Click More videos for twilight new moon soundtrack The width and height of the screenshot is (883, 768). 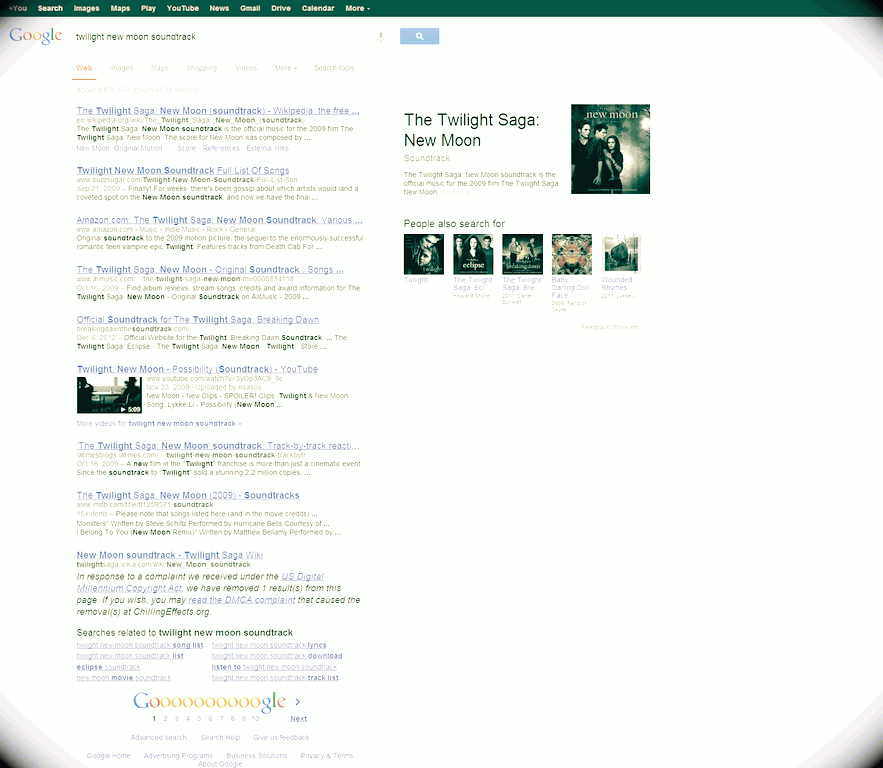[159, 423]
